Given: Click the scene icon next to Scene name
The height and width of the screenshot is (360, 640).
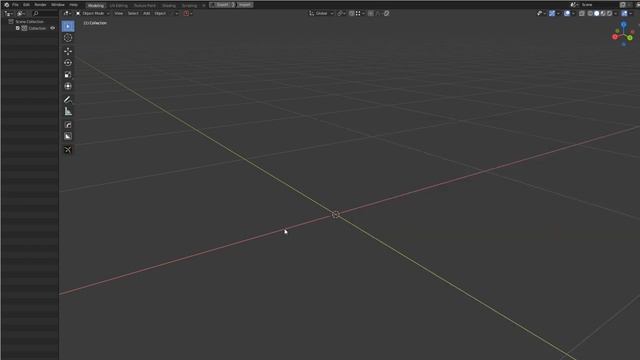Looking at the screenshot, I should 573,5.
